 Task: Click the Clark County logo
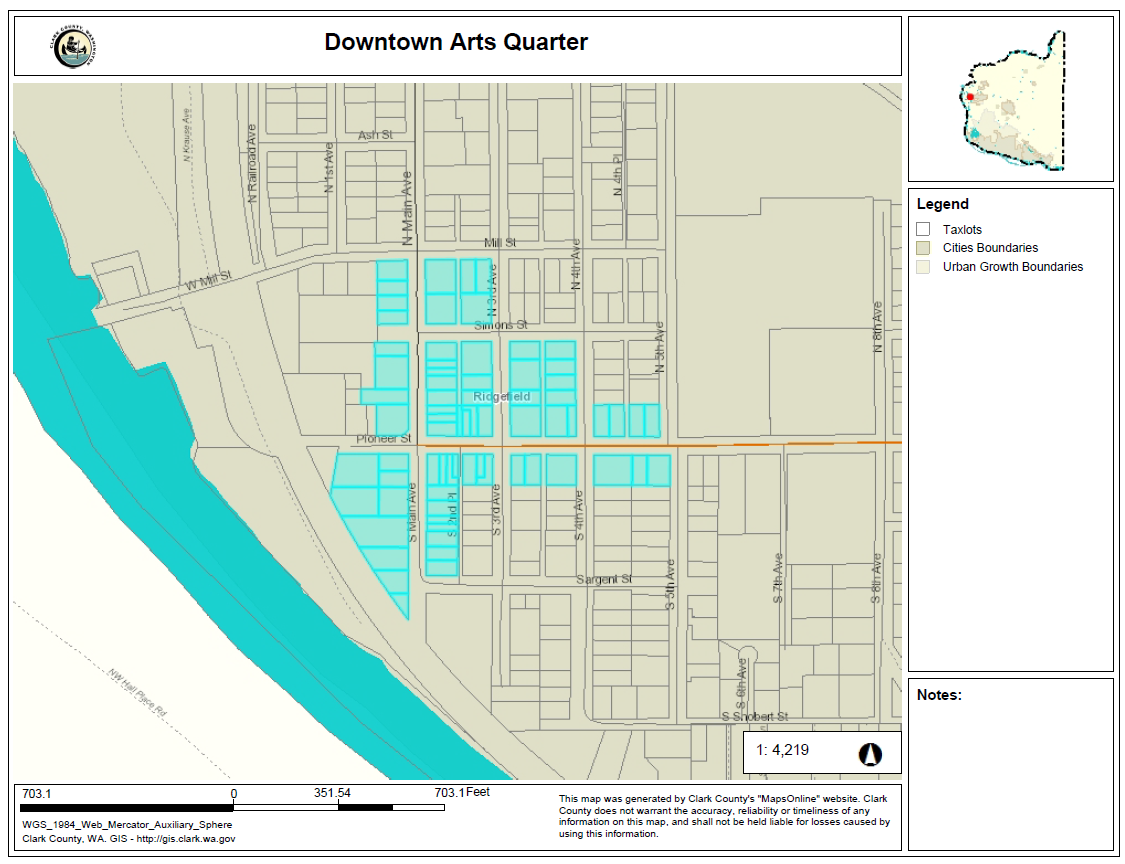74,46
